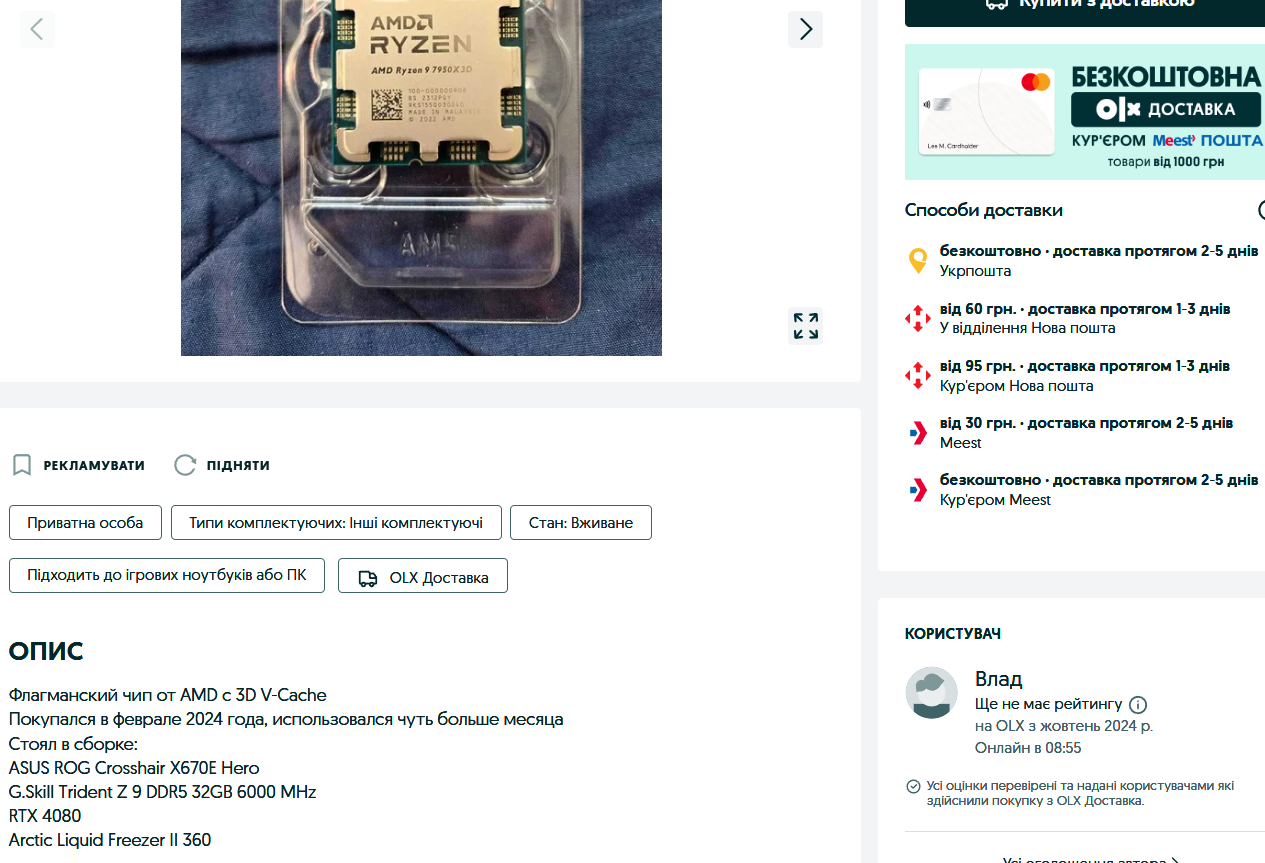
Task: Open Влад's user avatar
Action: 931,692
